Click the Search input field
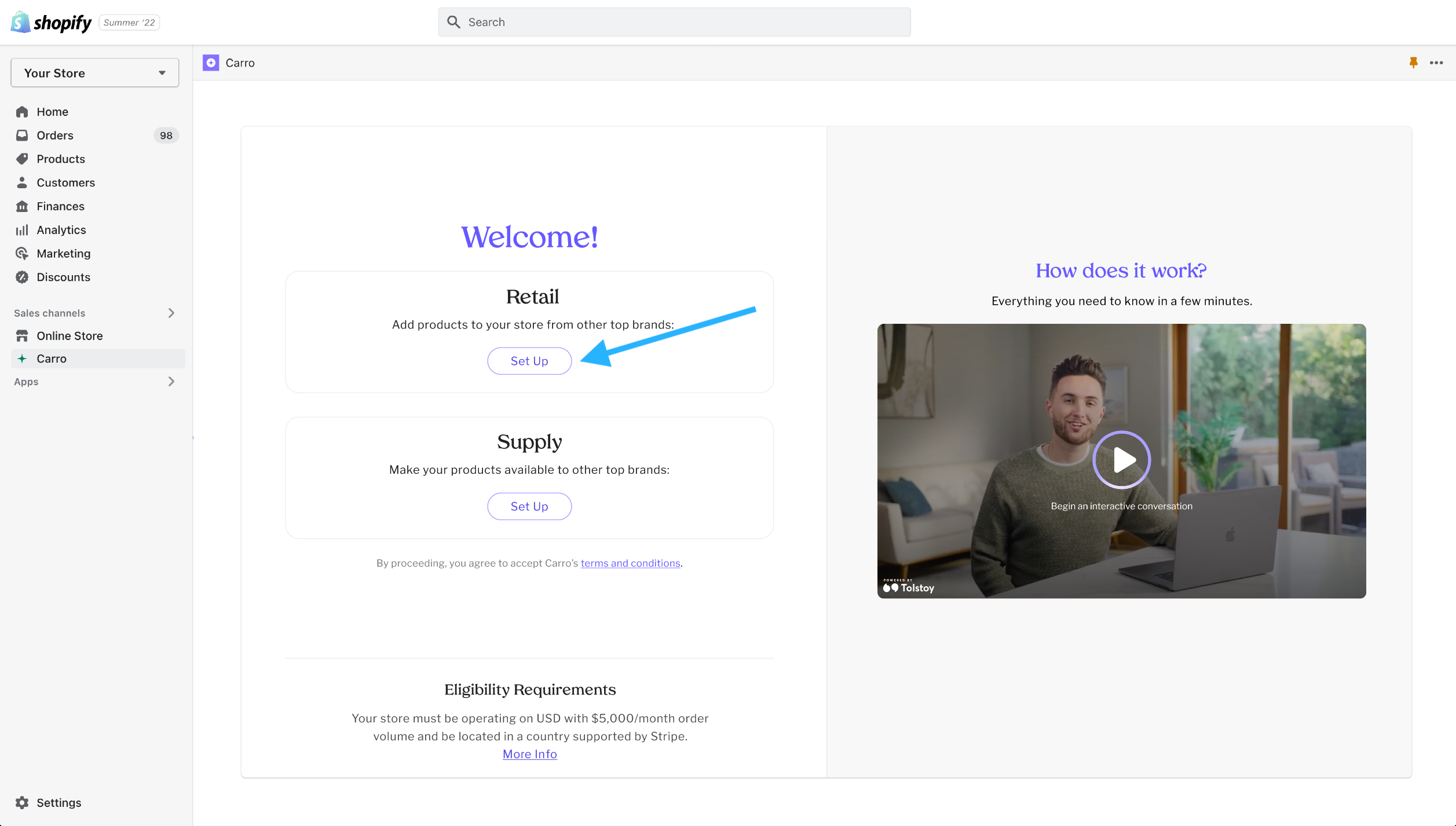The width and height of the screenshot is (1456, 826). pyautogui.click(x=674, y=22)
